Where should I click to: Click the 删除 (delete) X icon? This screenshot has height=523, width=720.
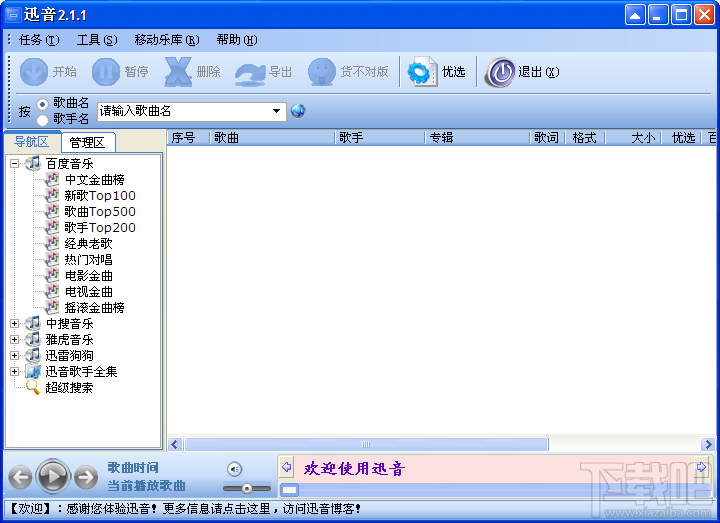click(x=178, y=72)
